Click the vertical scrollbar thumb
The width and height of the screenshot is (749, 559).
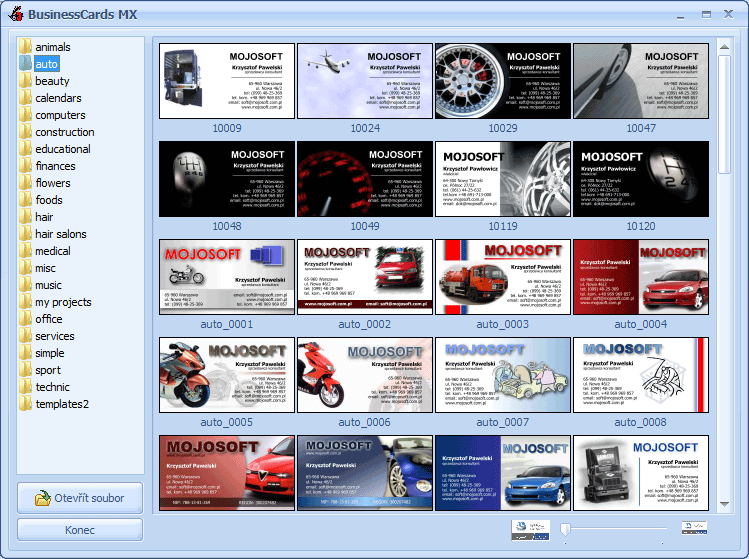724,115
